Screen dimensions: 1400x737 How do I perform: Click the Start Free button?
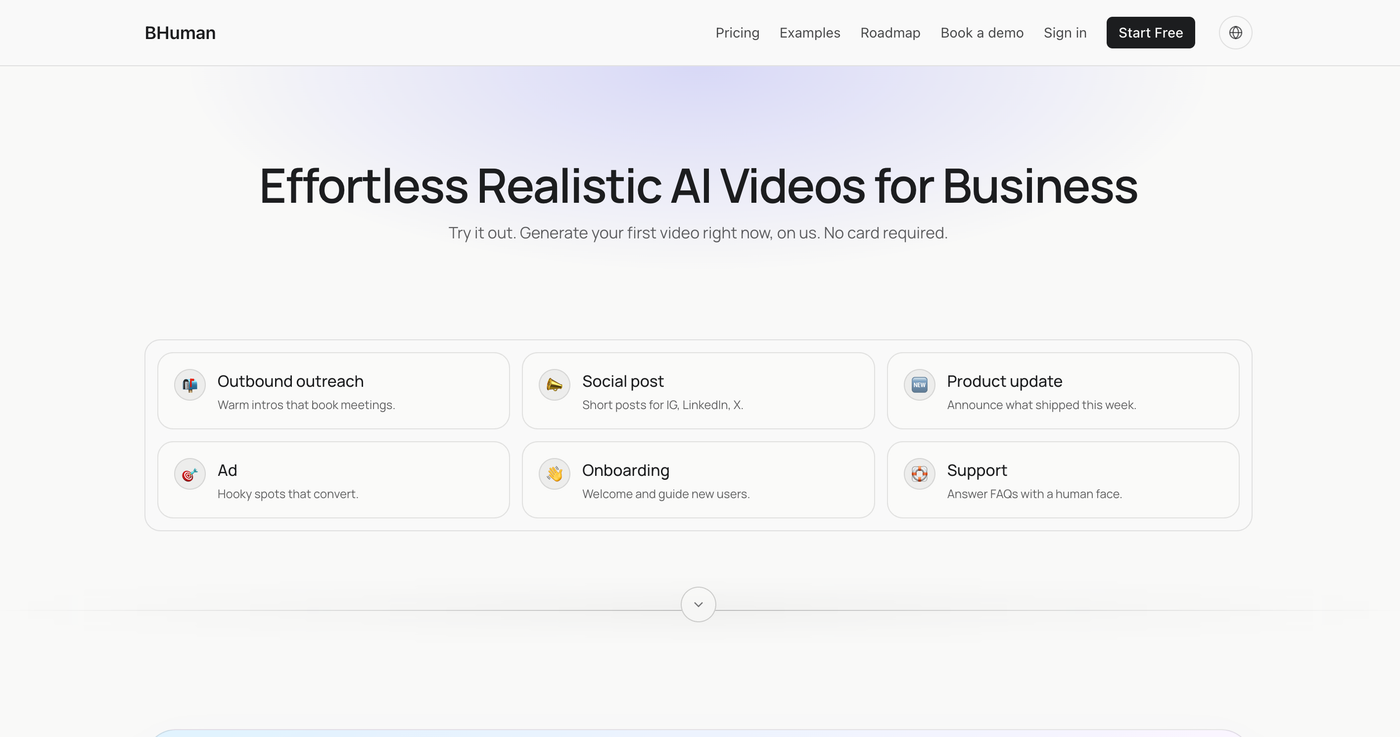tap(1150, 33)
